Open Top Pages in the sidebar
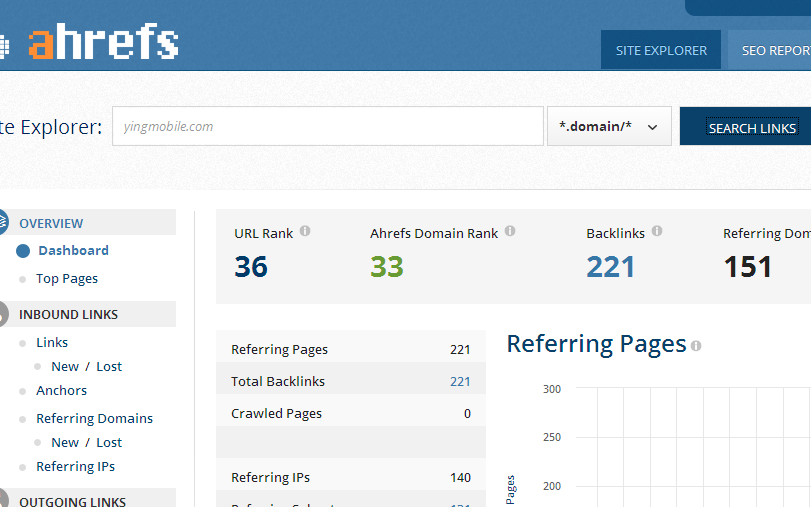Screen dimensions: 811x507 click(x=67, y=278)
